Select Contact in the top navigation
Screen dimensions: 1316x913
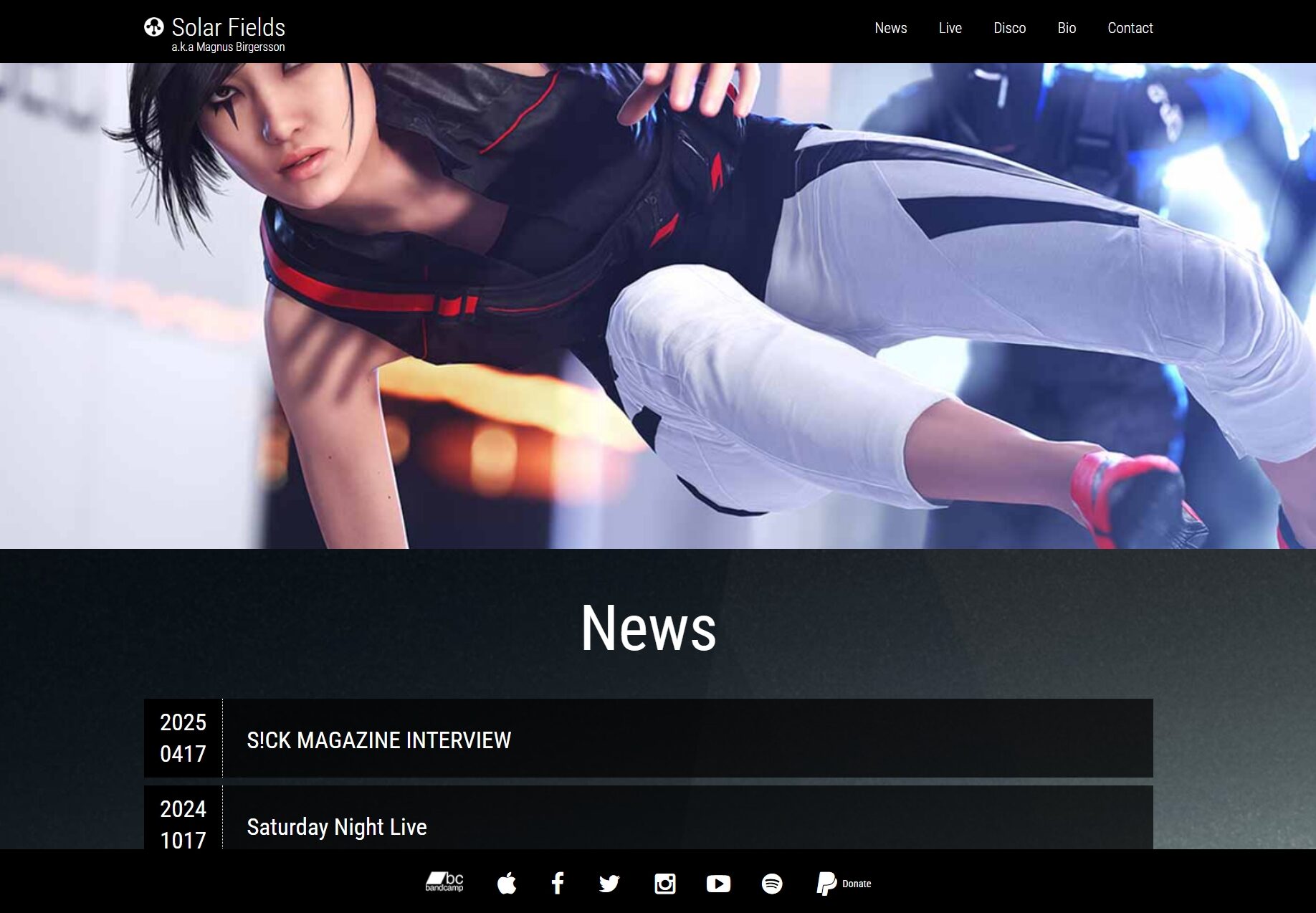1130,28
